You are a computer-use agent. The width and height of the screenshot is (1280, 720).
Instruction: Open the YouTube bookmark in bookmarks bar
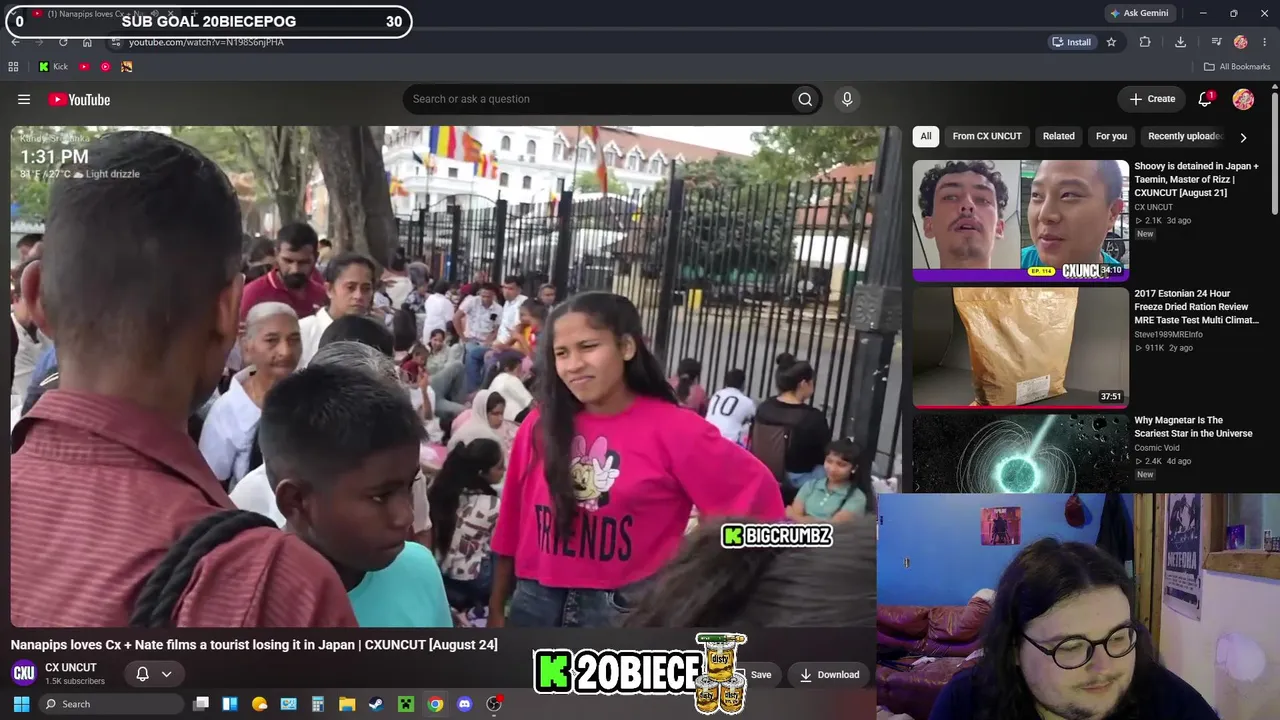coord(84,67)
